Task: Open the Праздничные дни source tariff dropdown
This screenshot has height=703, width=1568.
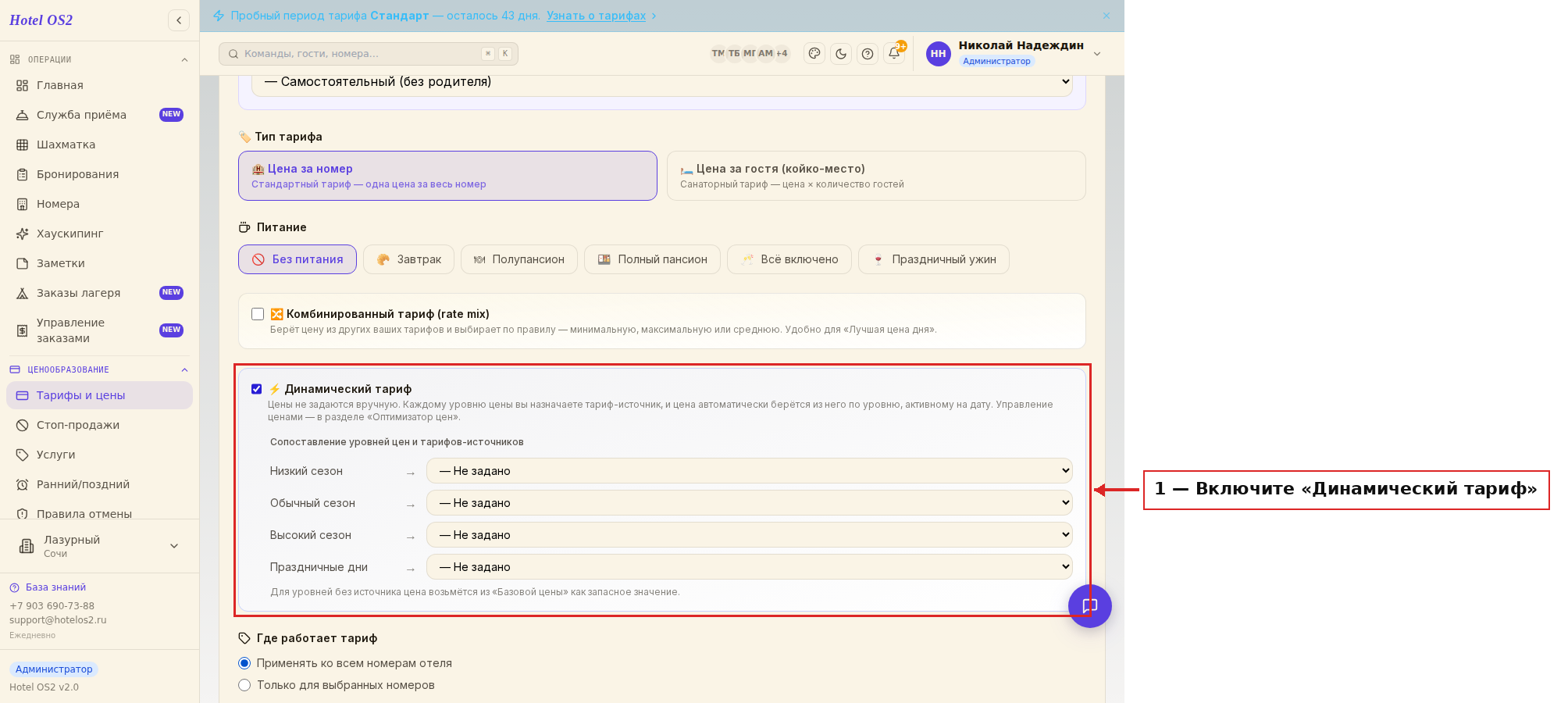Action: click(x=750, y=567)
